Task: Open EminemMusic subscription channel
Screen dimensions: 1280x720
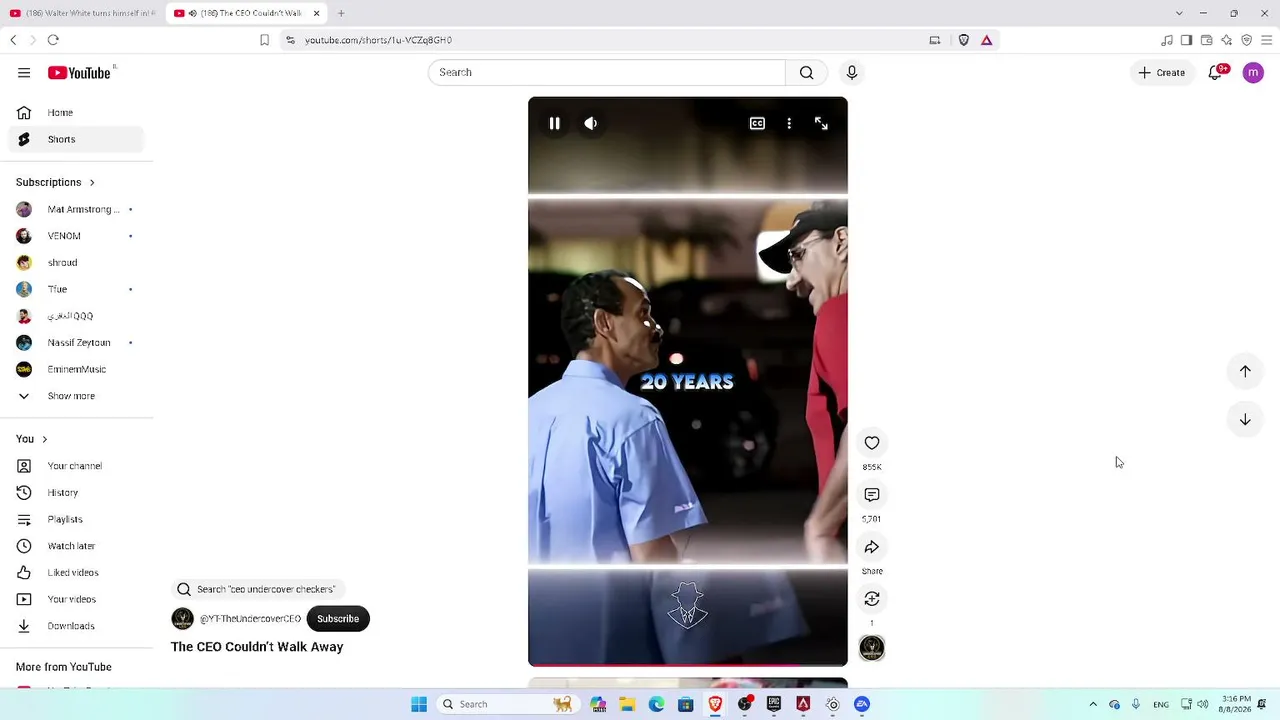Action: pyautogui.click(x=76, y=369)
